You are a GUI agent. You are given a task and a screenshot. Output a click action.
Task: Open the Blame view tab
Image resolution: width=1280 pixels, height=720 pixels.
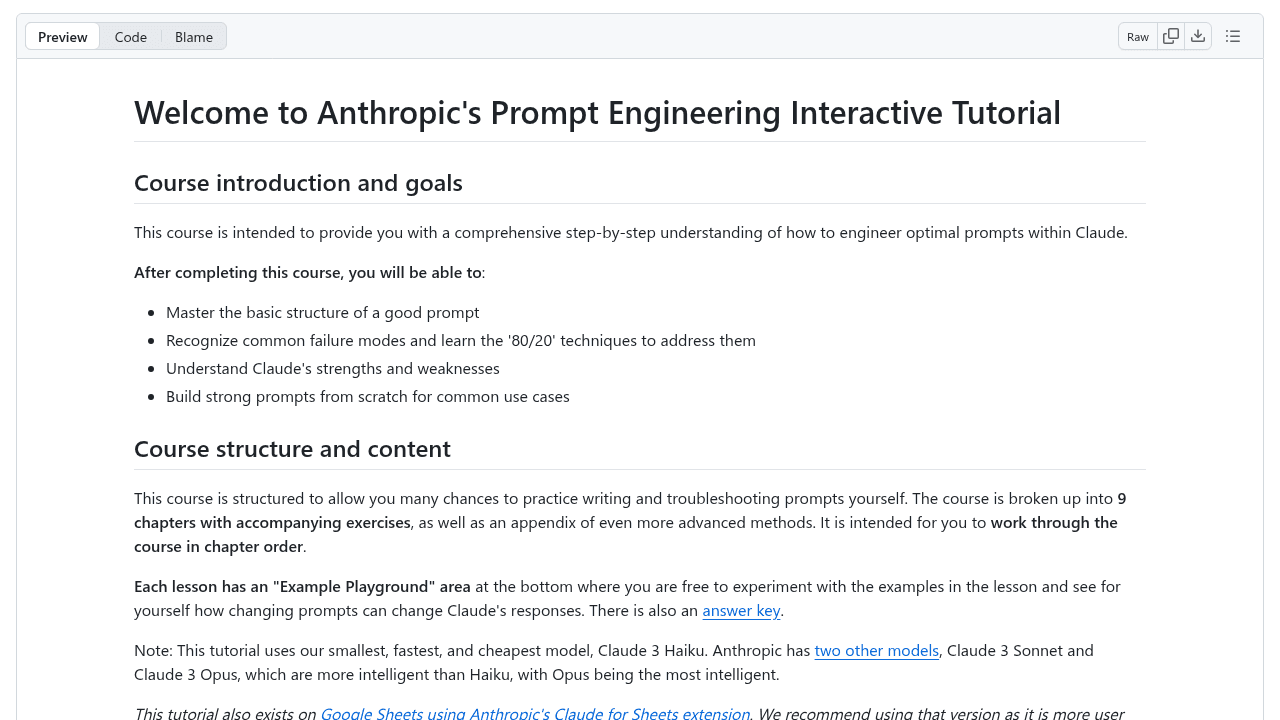point(194,36)
